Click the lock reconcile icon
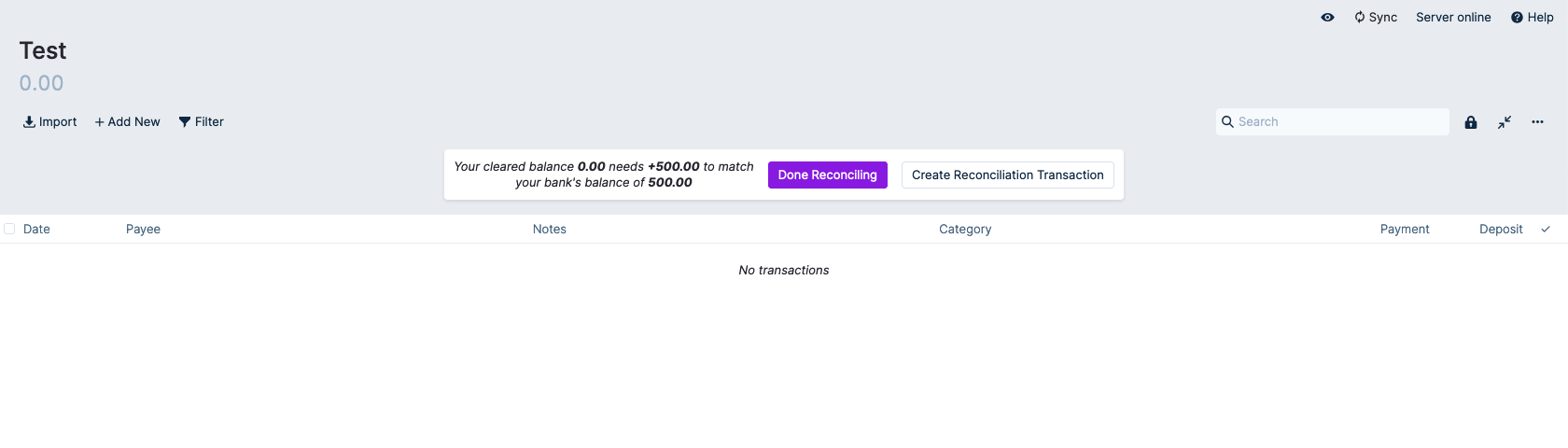Screen dimensions: 1568x448 pyautogui.click(x=1471, y=122)
